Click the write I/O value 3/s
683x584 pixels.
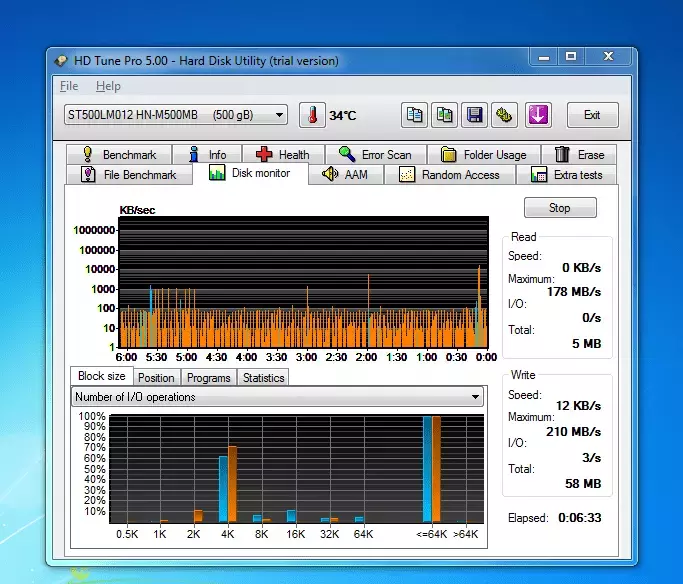tap(591, 458)
